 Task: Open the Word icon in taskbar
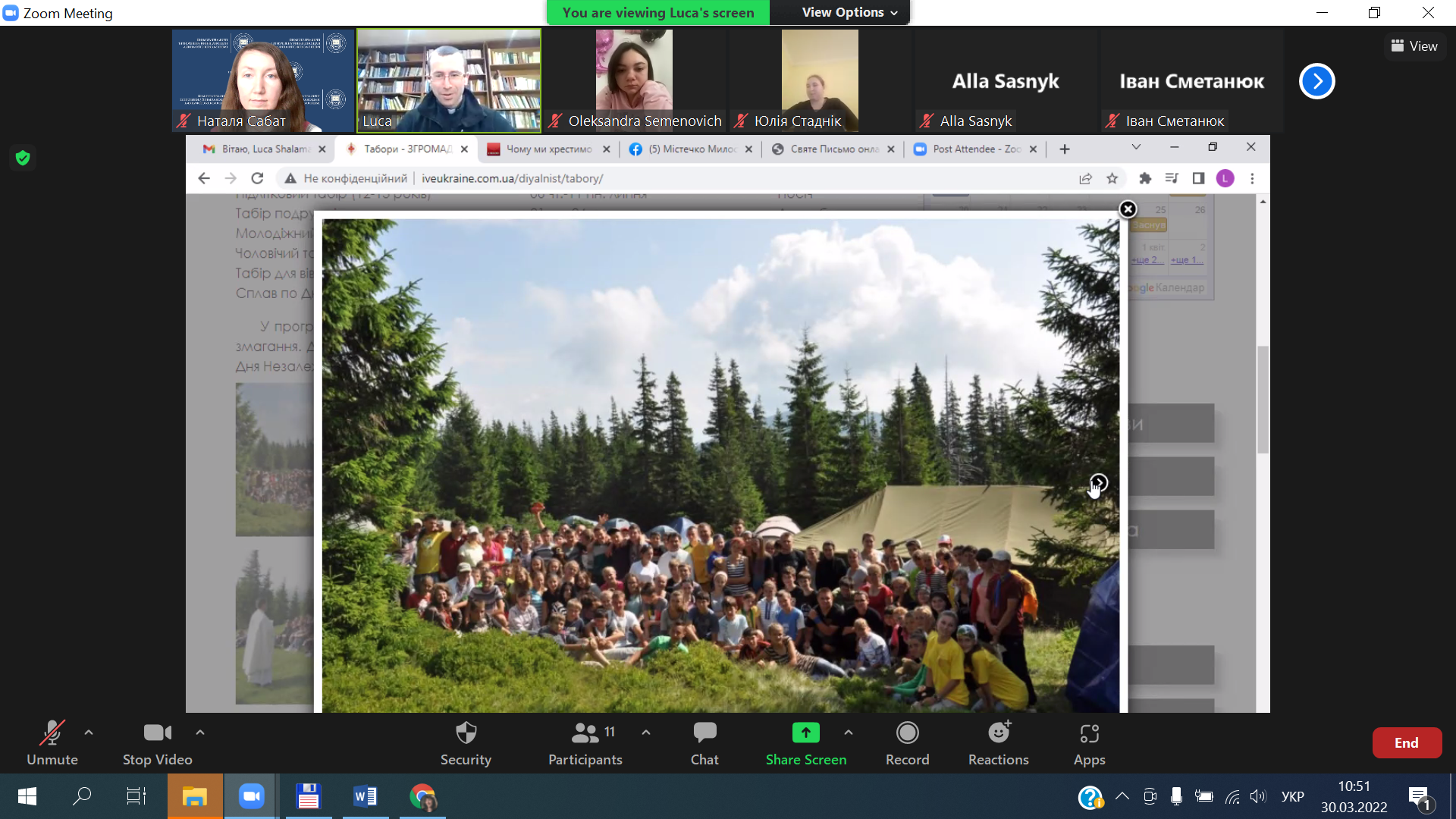tap(365, 796)
